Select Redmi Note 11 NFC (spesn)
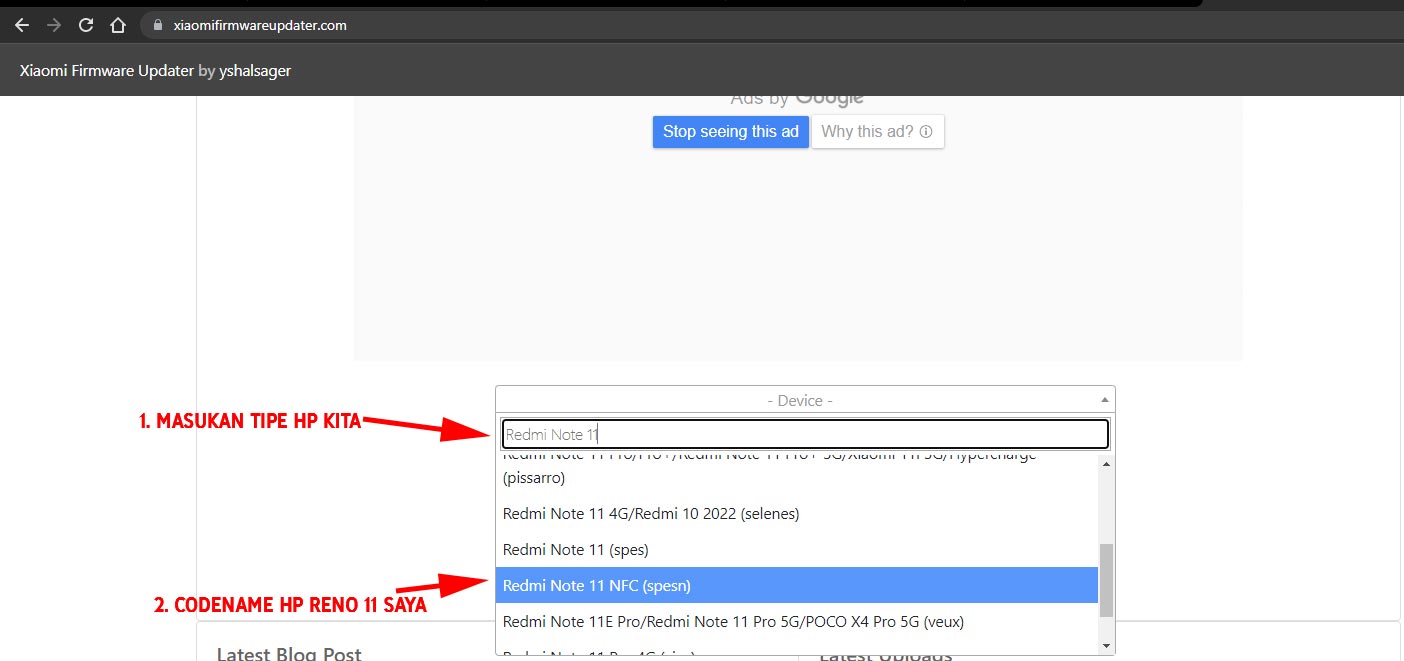 [x=597, y=585]
